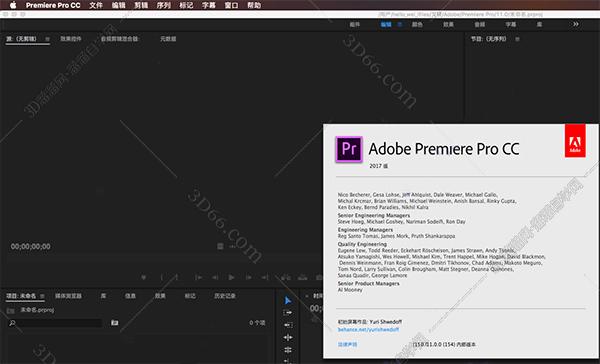Go to In point in source monitor
This screenshot has width=600, height=364.
click(x=198, y=277)
